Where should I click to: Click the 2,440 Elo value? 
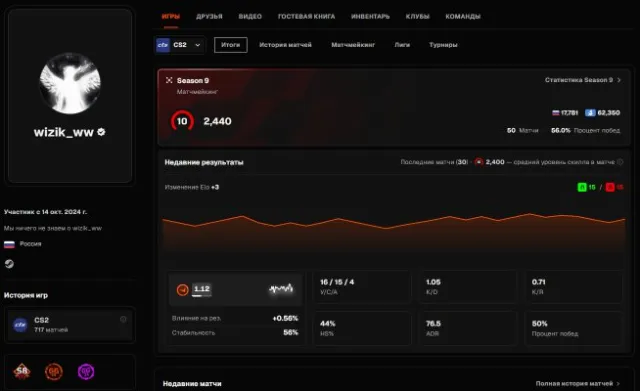pos(217,121)
